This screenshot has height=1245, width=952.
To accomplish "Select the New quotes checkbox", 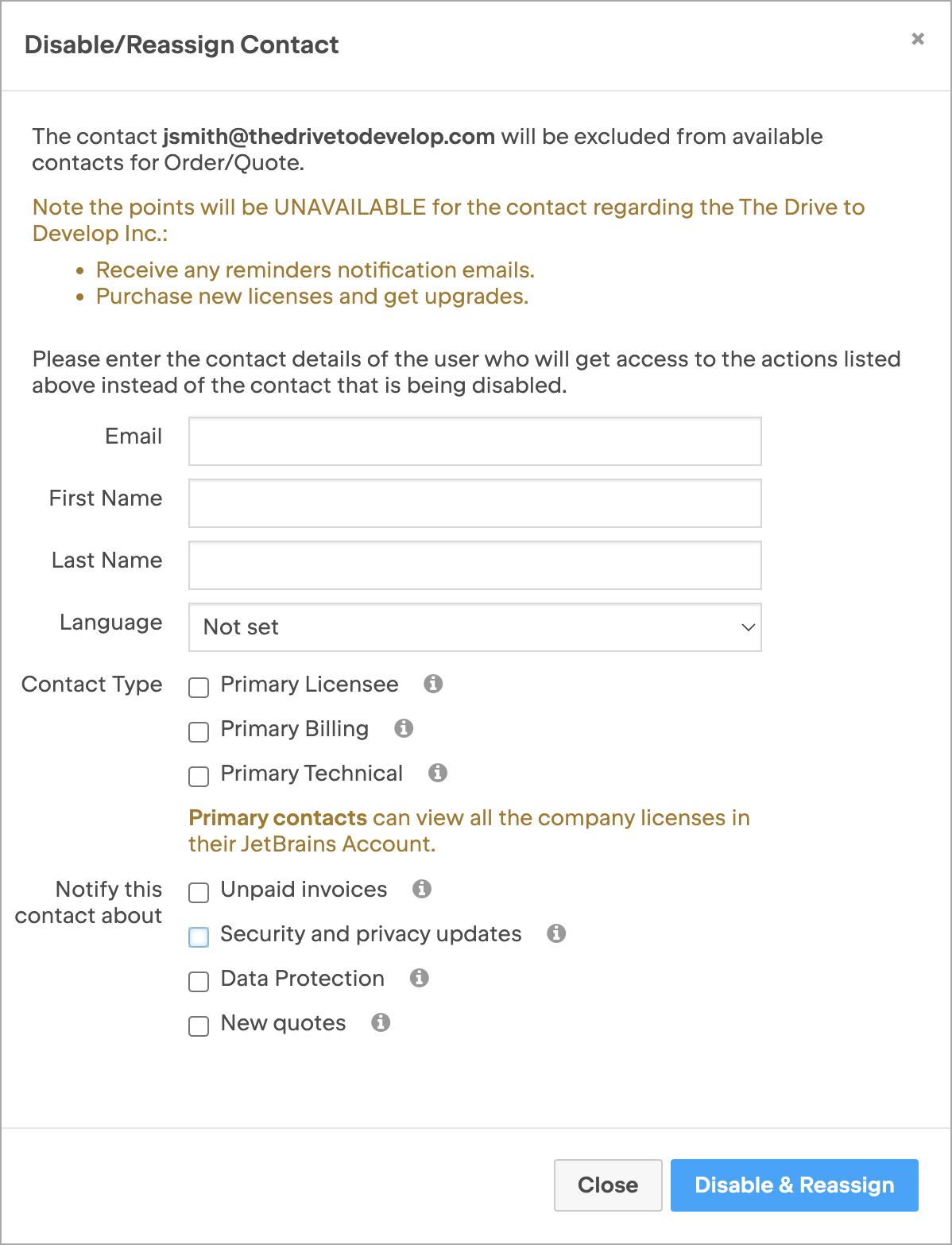I will click(199, 1026).
